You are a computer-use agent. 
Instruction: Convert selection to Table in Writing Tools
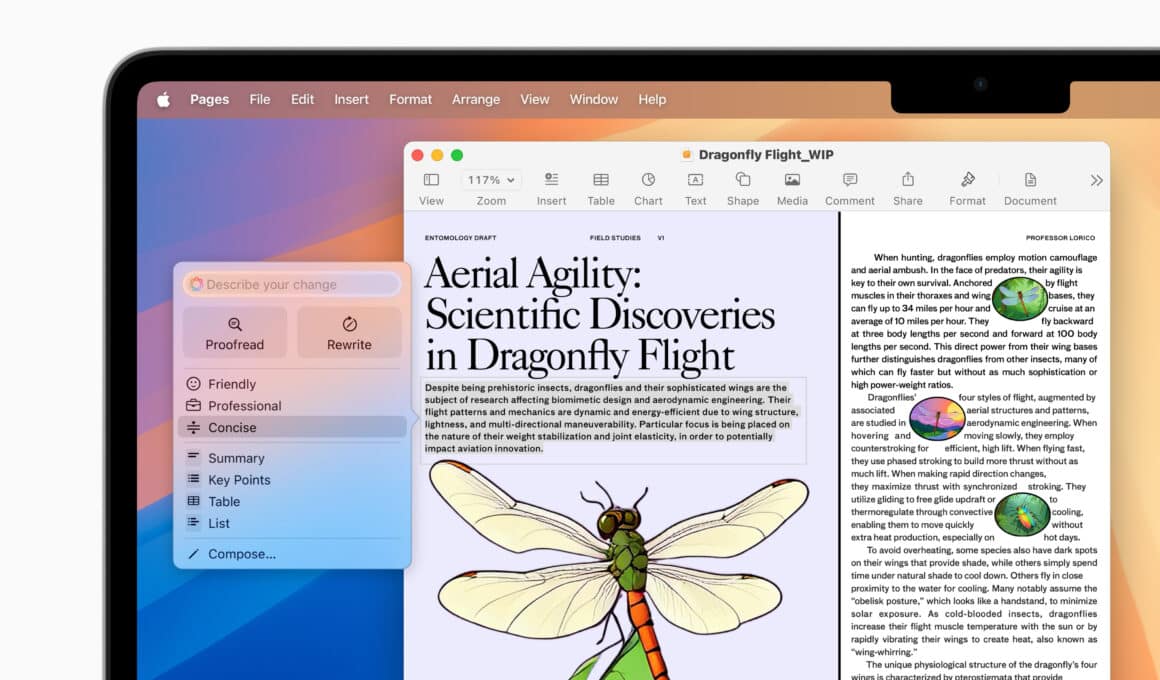[292, 501]
